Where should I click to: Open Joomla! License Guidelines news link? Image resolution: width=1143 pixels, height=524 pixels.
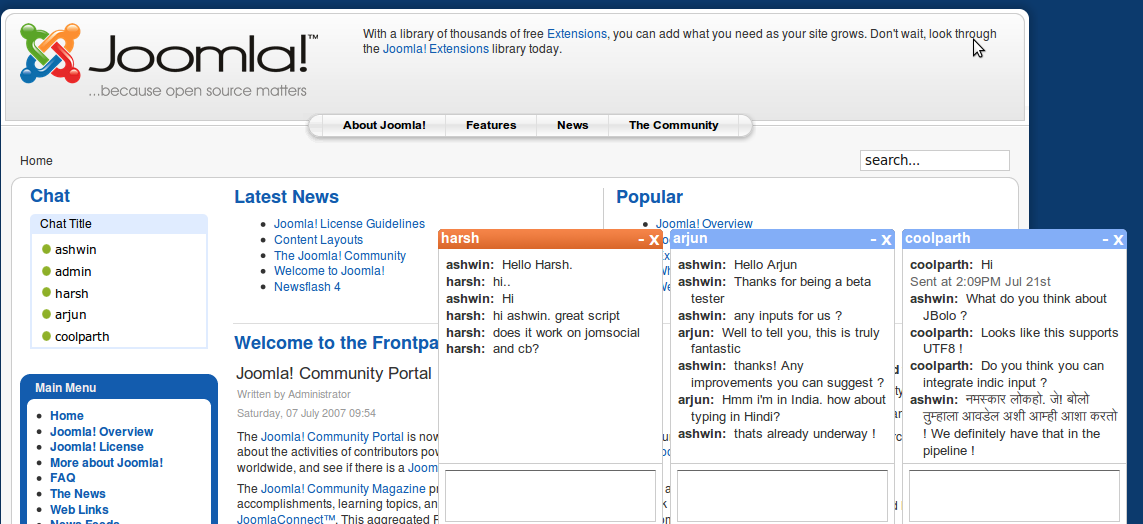pyautogui.click(x=349, y=224)
